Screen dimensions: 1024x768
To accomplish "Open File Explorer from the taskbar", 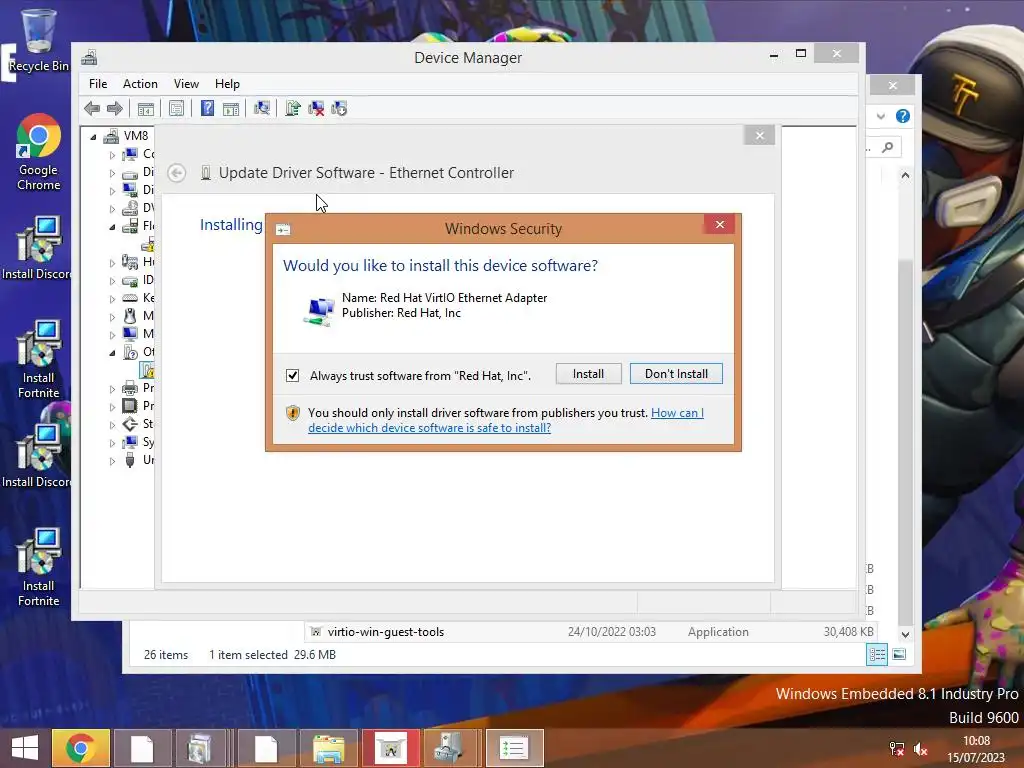I will point(328,748).
